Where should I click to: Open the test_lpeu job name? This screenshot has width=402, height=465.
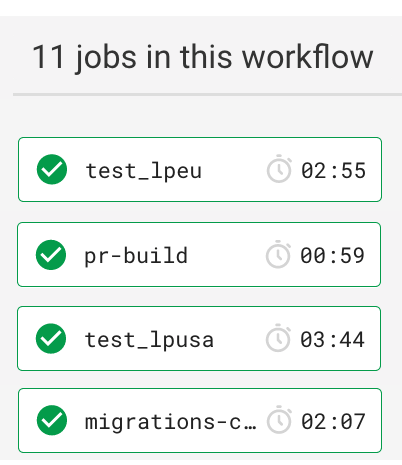[144, 171]
